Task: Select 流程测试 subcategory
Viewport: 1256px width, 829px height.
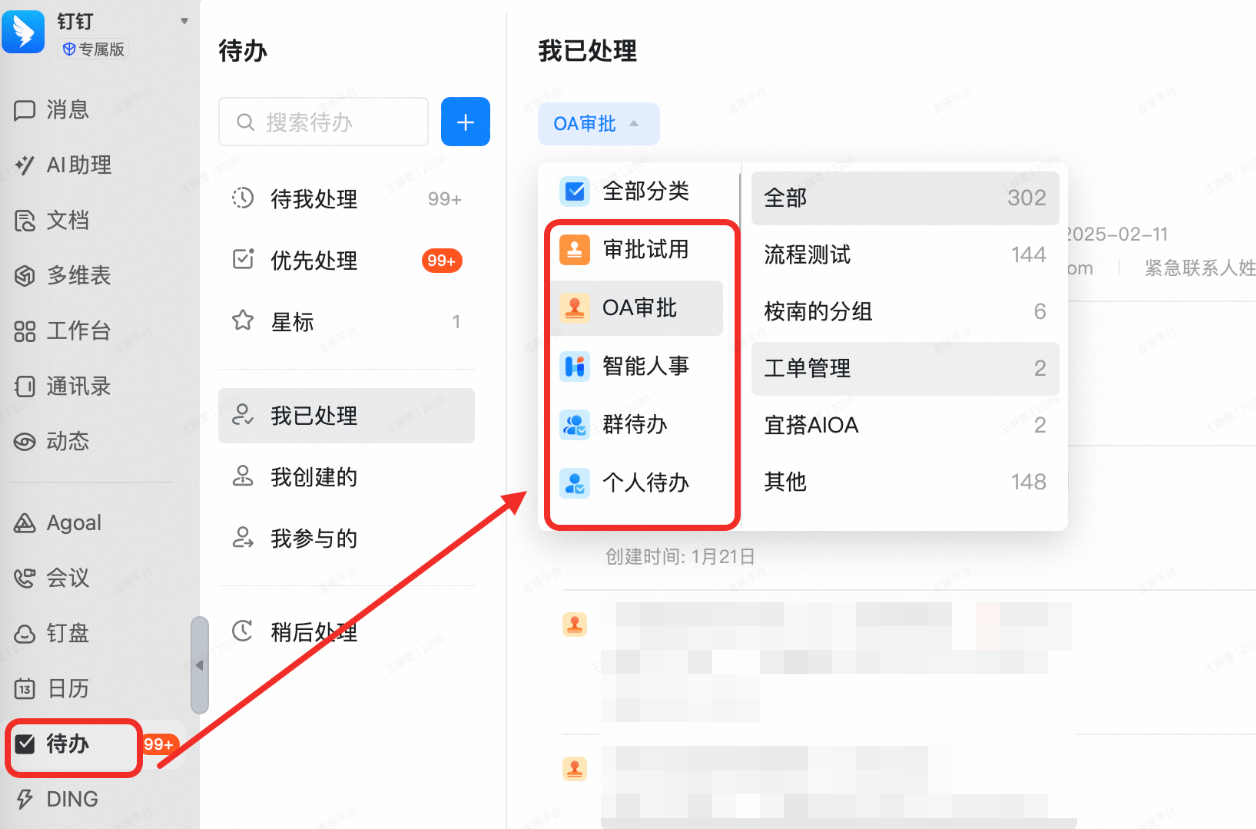Action: (904, 254)
